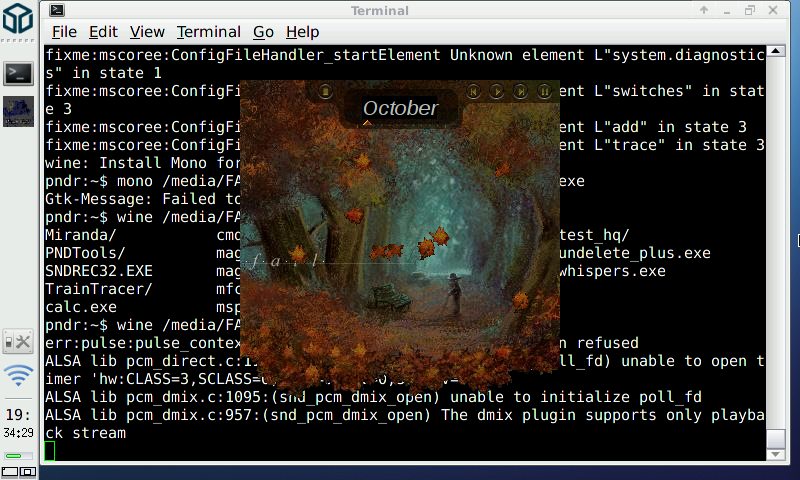800x480 pixels.
Task: Pause playback in the October widget
Action: point(544,92)
